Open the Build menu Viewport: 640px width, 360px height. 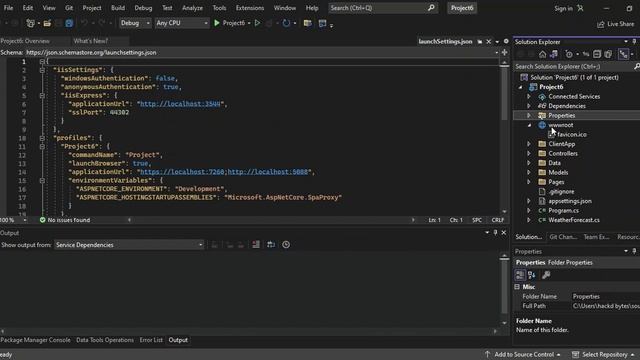(x=118, y=8)
